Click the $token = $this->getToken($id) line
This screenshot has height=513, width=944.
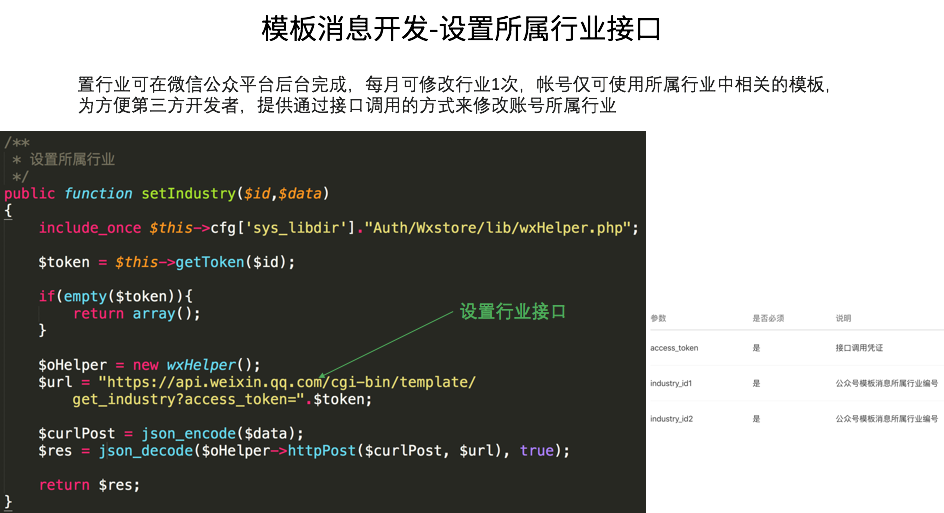point(167,263)
